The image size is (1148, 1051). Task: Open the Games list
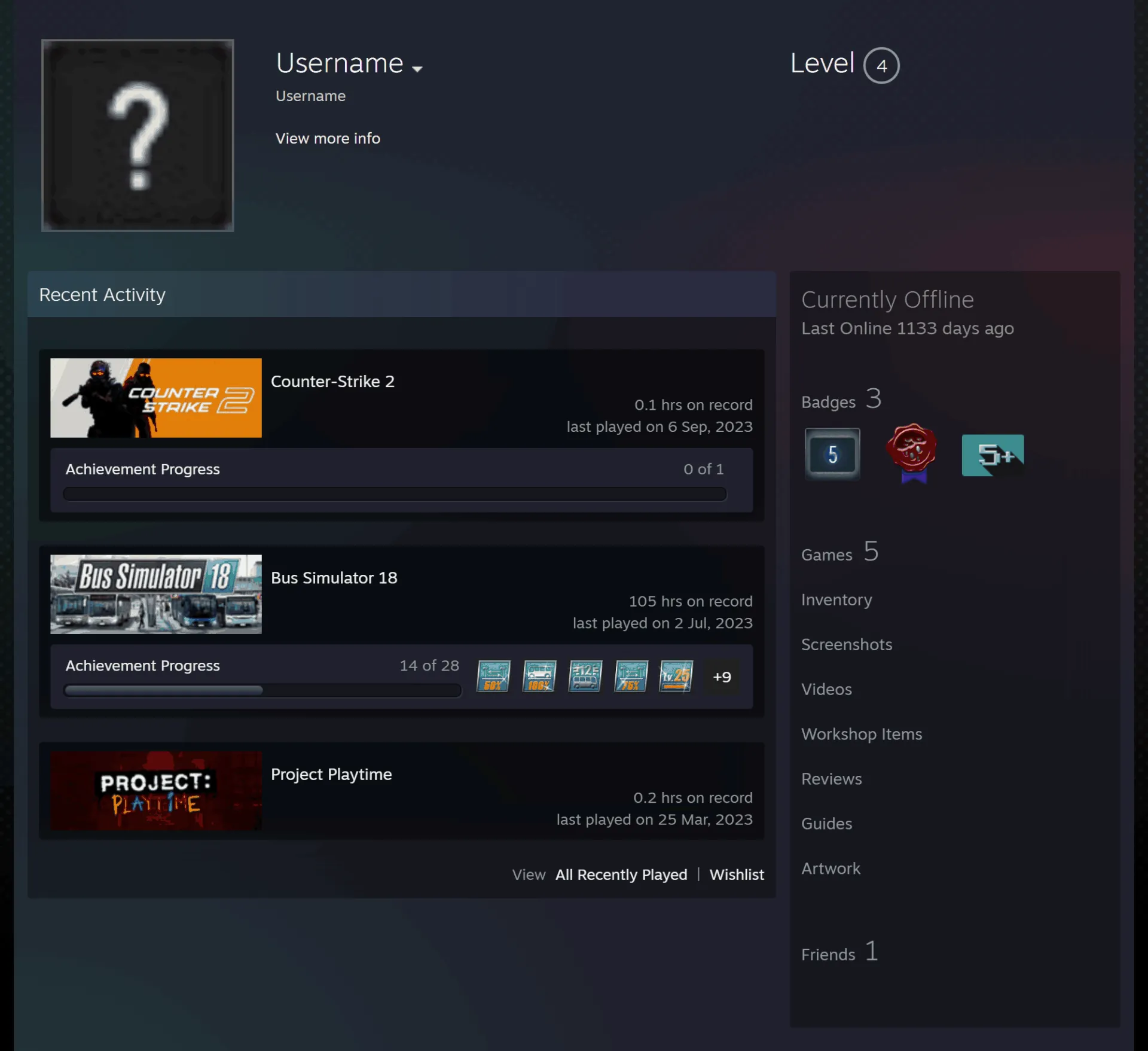tap(840, 552)
